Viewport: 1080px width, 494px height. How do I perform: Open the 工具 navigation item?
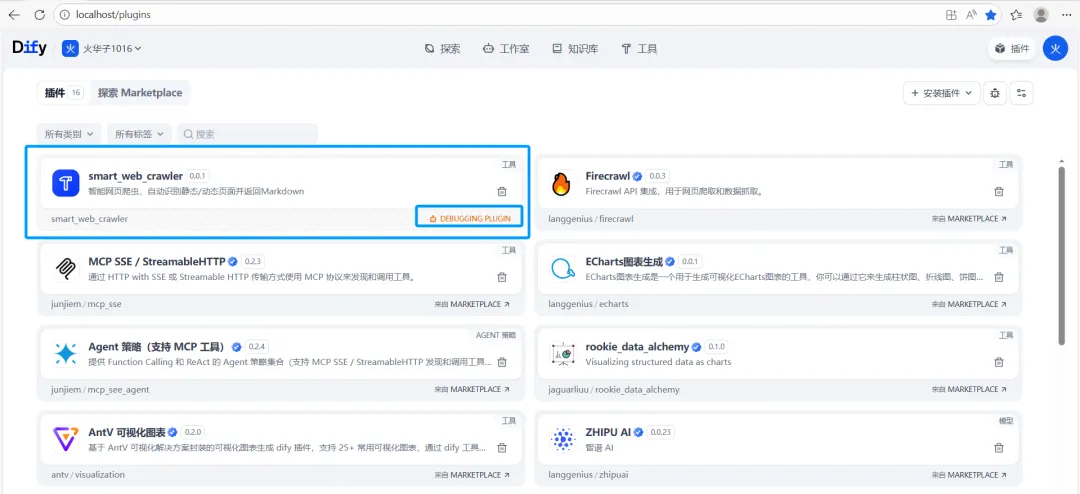(639, 49)
